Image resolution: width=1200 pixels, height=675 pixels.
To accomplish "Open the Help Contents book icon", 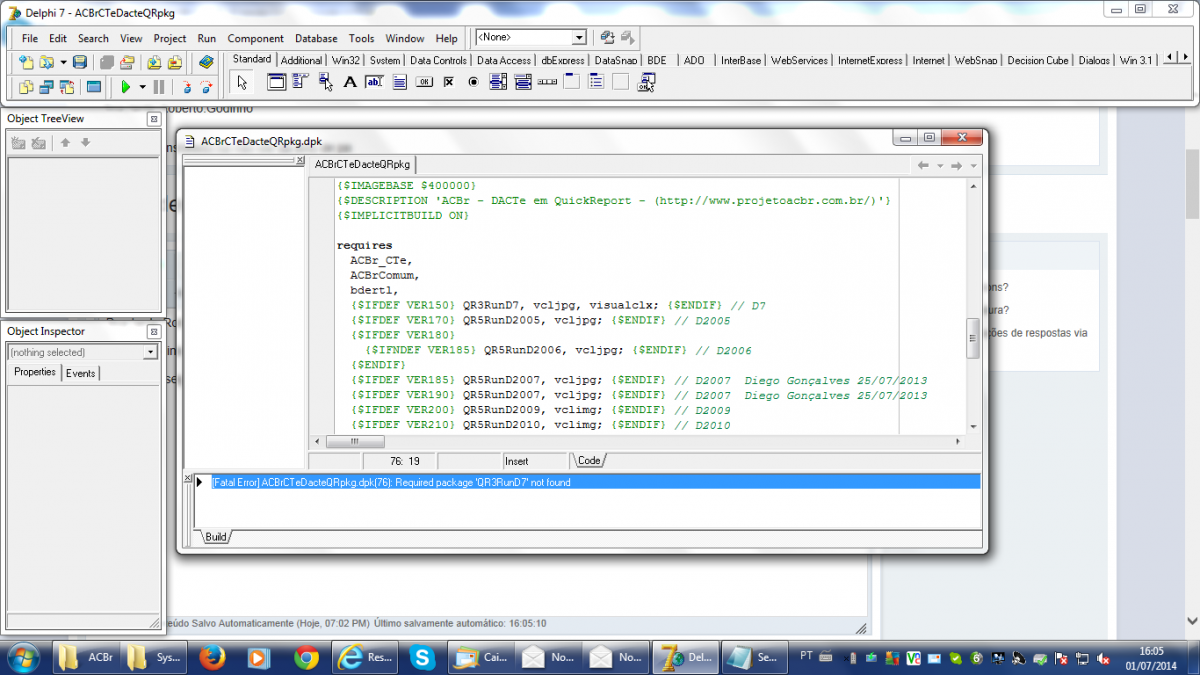I will (x=206, y=62).
